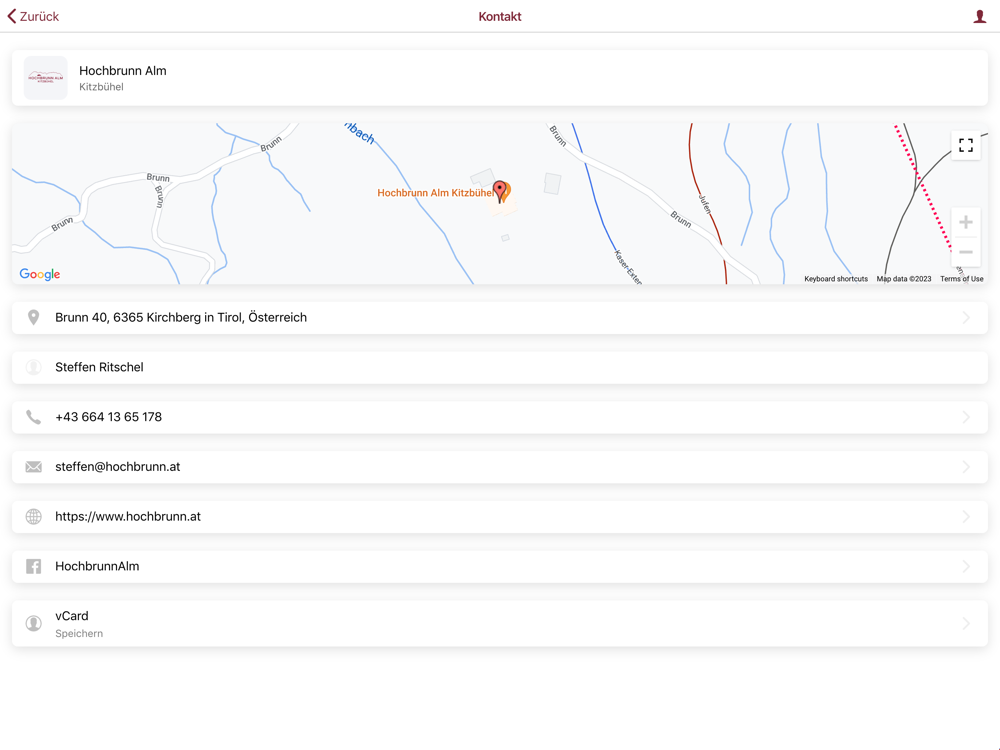
Task: Save the vCard contact
Action: point(500,624)
